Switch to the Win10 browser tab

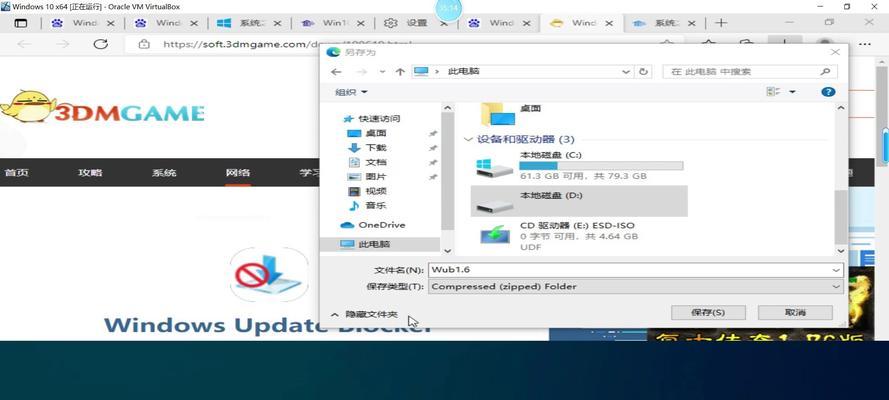(335, 23)
